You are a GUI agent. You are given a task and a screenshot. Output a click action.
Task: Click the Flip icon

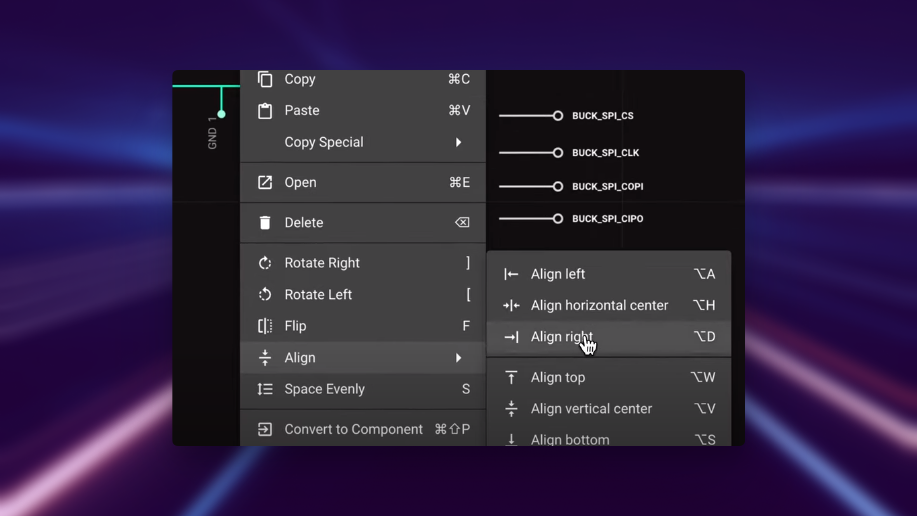(x=265, y=326)
